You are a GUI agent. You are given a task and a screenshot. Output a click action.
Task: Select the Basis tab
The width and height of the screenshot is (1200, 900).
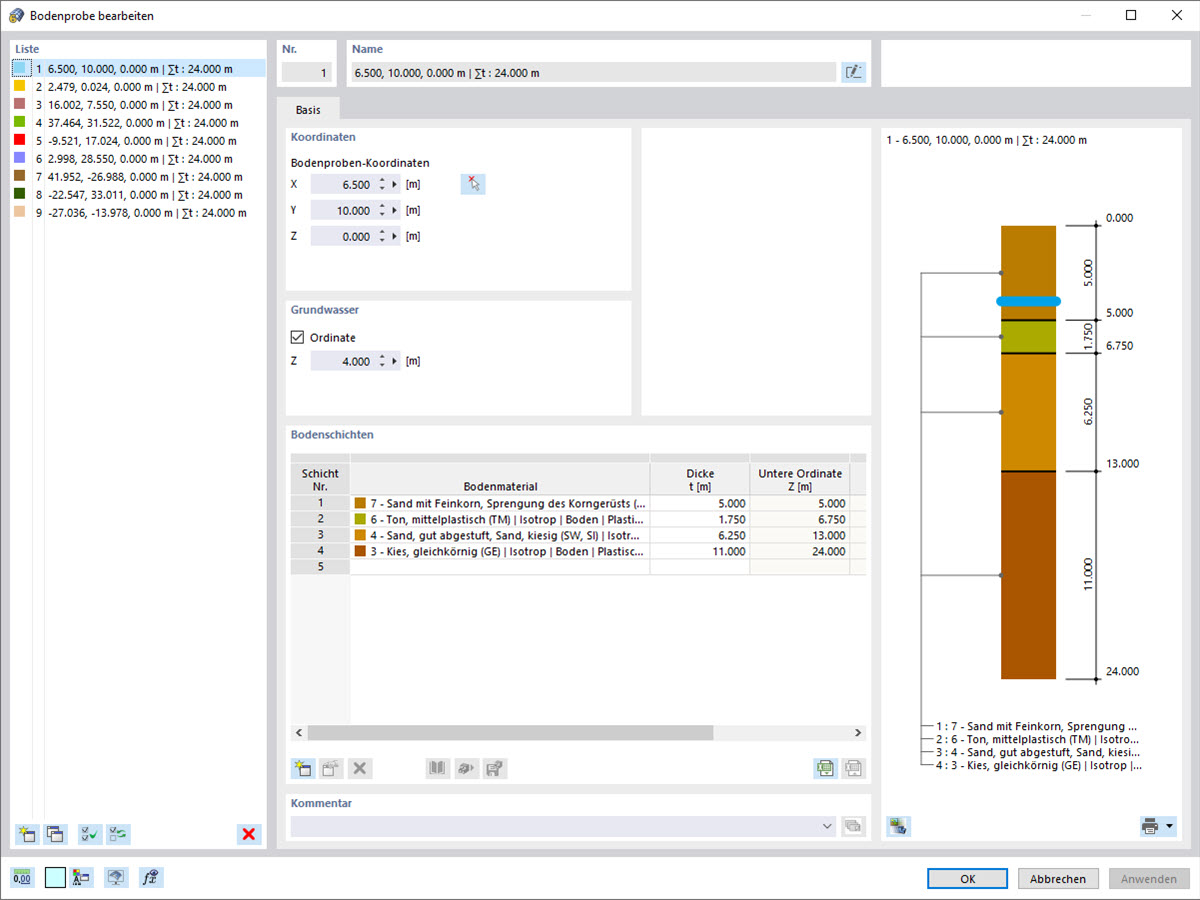tap(308, 109)
